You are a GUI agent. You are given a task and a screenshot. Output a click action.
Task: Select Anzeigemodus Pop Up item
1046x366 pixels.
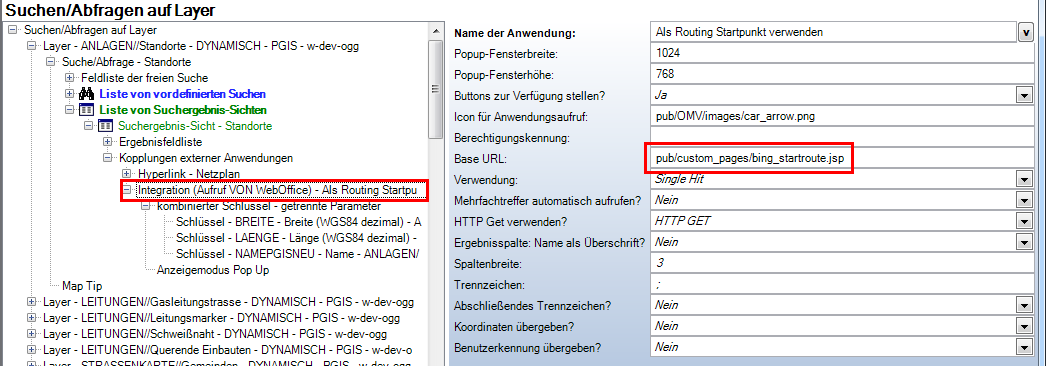pos(213,270)
